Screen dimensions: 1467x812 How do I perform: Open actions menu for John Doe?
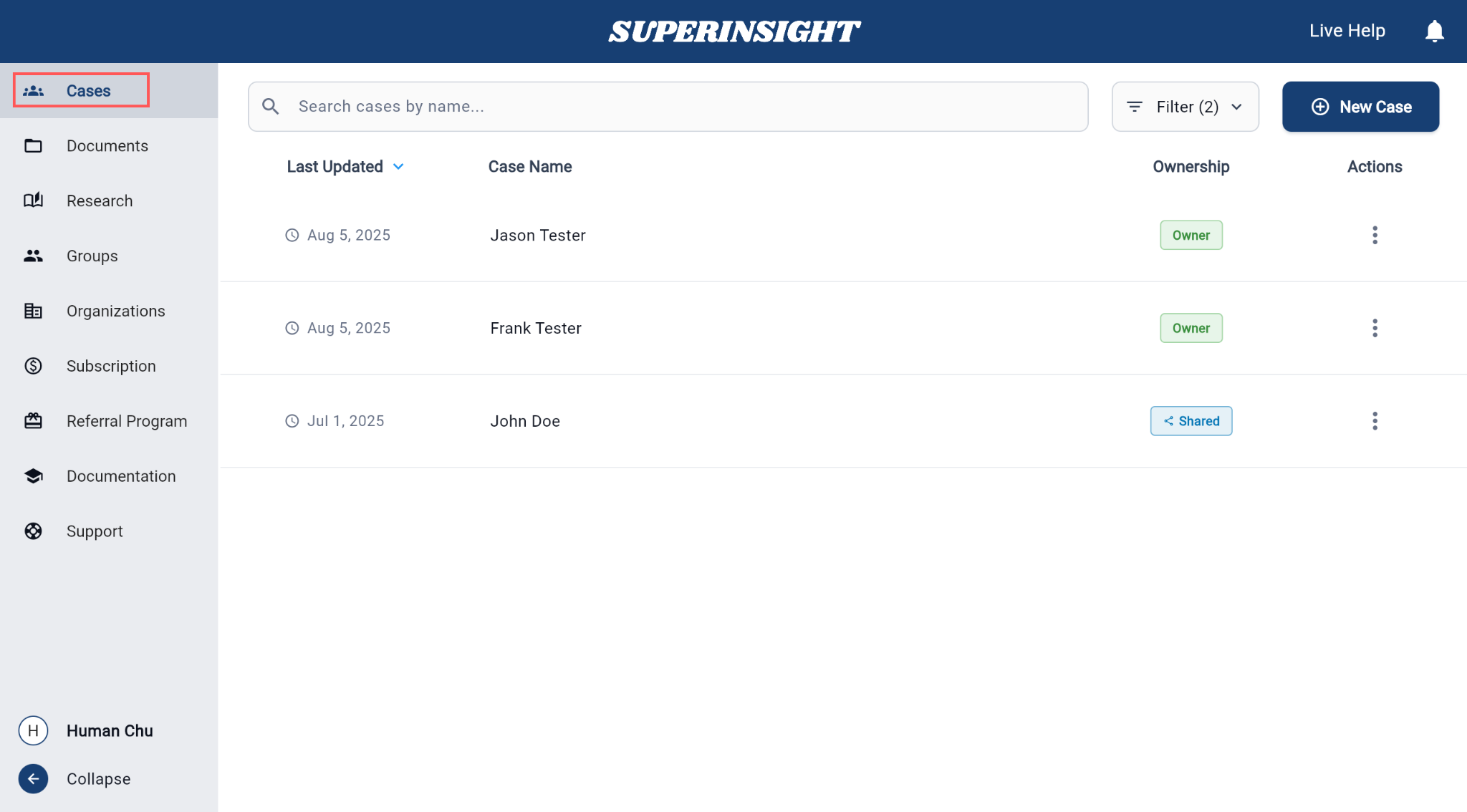(1375, 421)
